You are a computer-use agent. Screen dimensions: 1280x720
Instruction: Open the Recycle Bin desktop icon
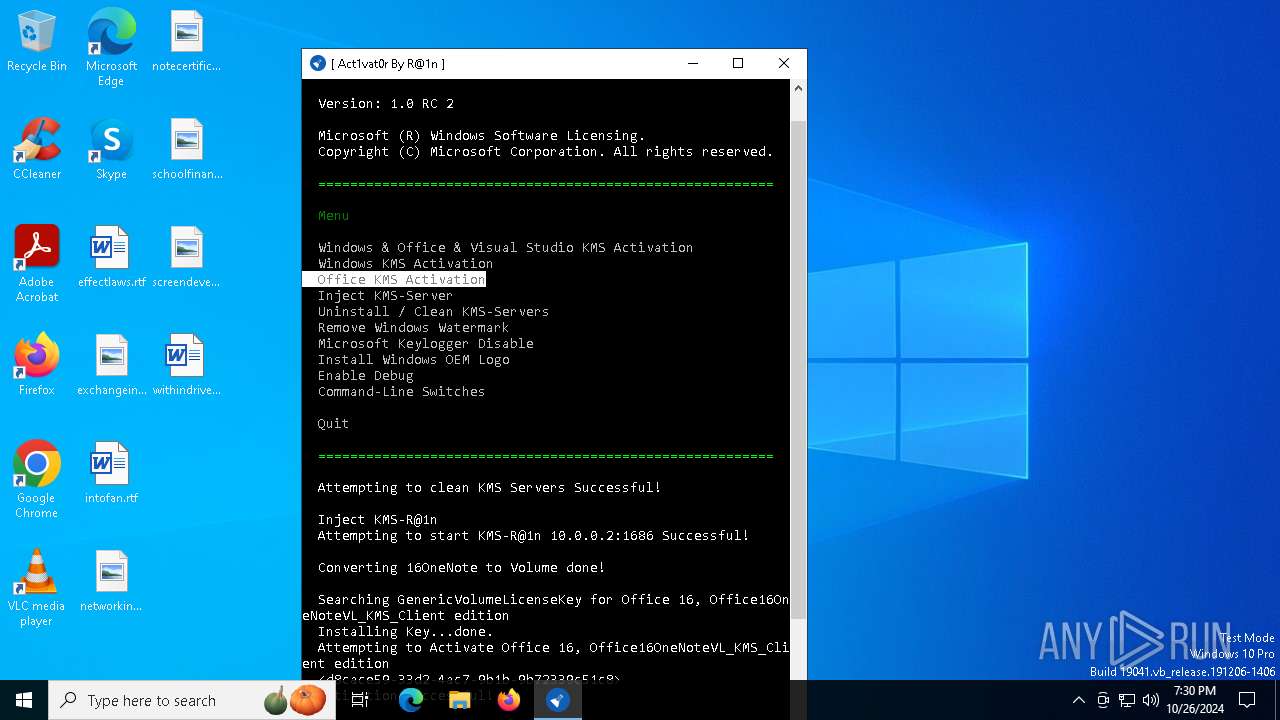pyautogui.click(x=37, y=42)
